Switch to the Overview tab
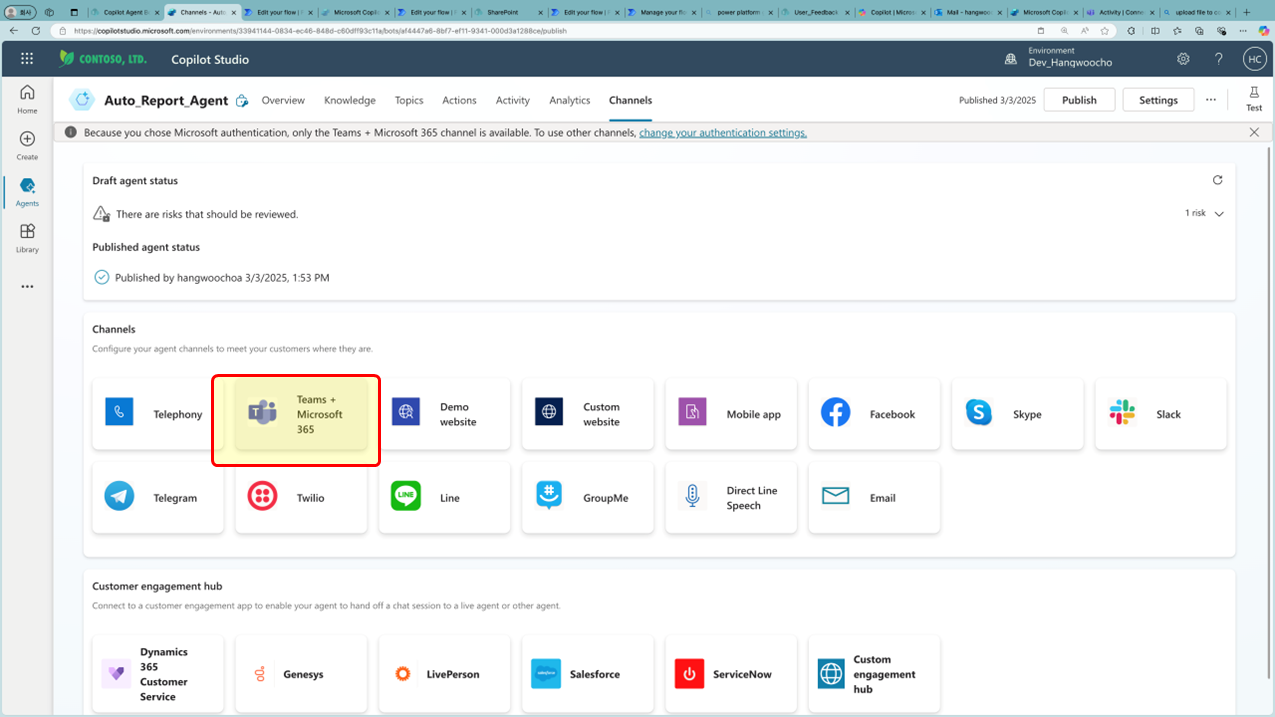Screen dimensions: 1275x717 coord(283,100)
